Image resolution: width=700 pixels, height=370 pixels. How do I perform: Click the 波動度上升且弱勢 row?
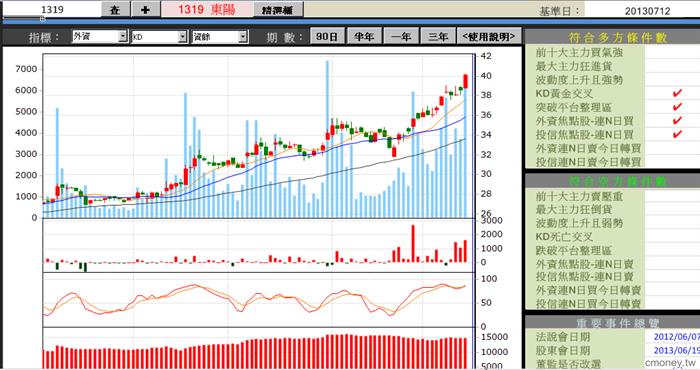pos(612,223)
